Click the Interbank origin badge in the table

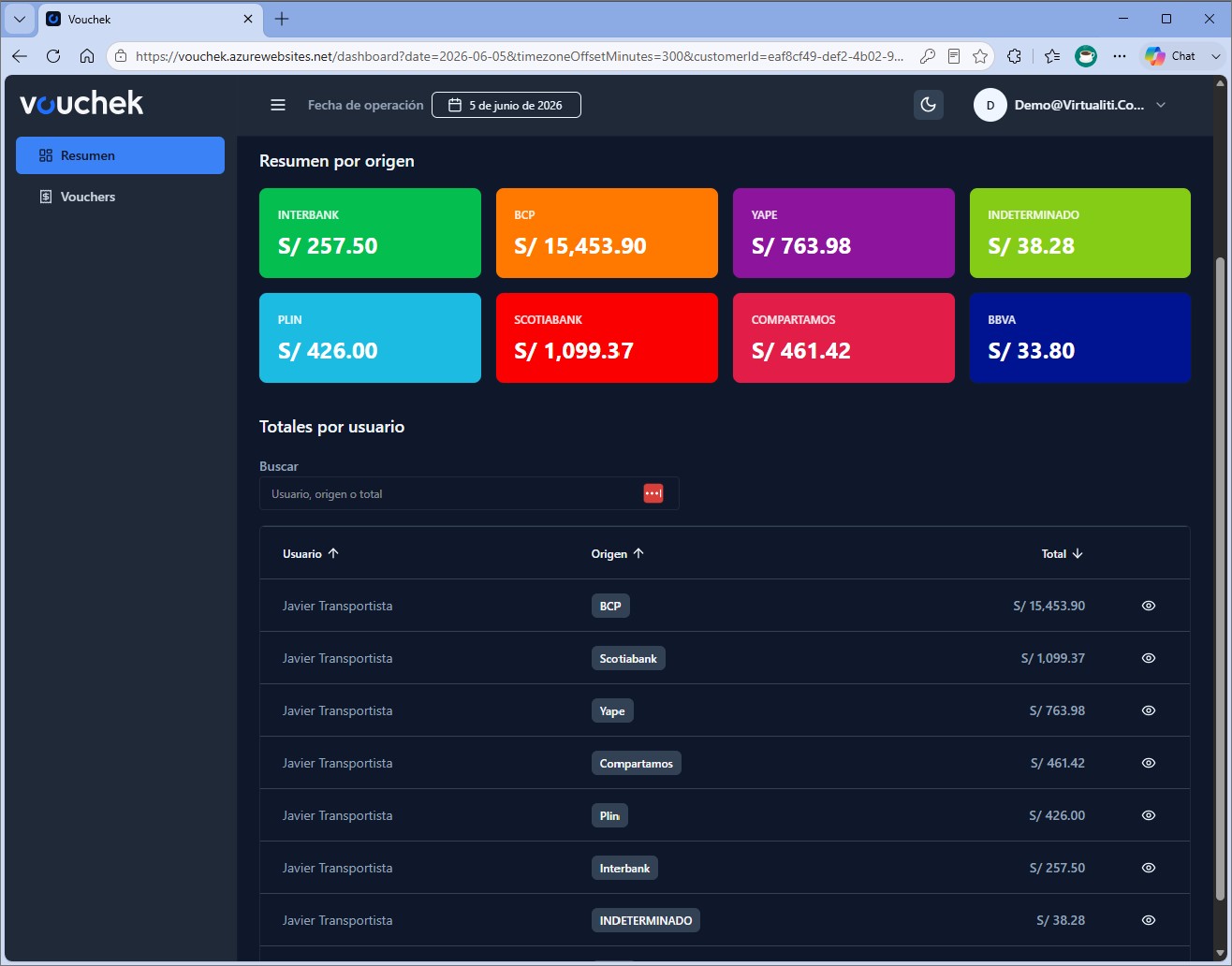[624, 868]
